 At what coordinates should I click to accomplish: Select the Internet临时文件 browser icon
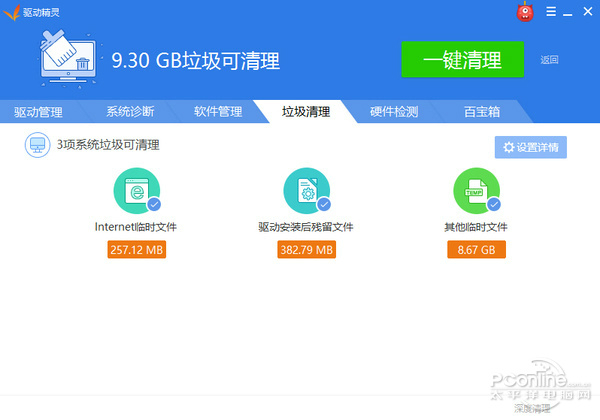(137, 190)
